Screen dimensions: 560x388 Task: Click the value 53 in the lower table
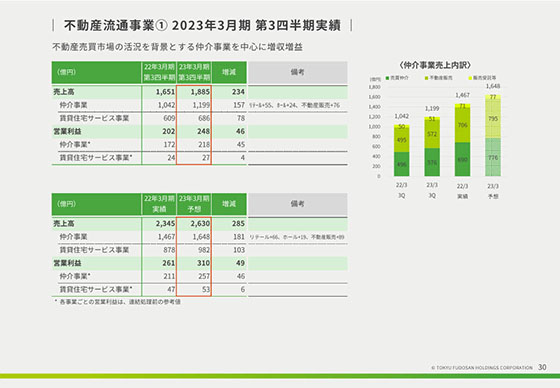[x=206, y=289]
